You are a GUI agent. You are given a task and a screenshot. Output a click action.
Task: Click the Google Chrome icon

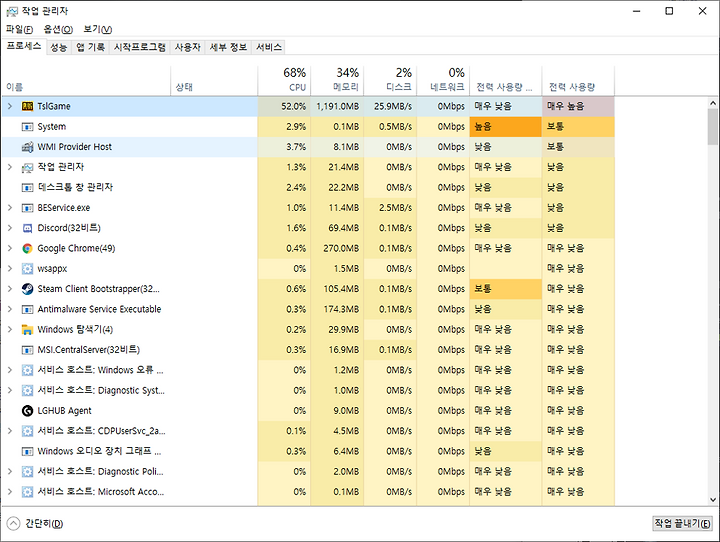(28, 248)
